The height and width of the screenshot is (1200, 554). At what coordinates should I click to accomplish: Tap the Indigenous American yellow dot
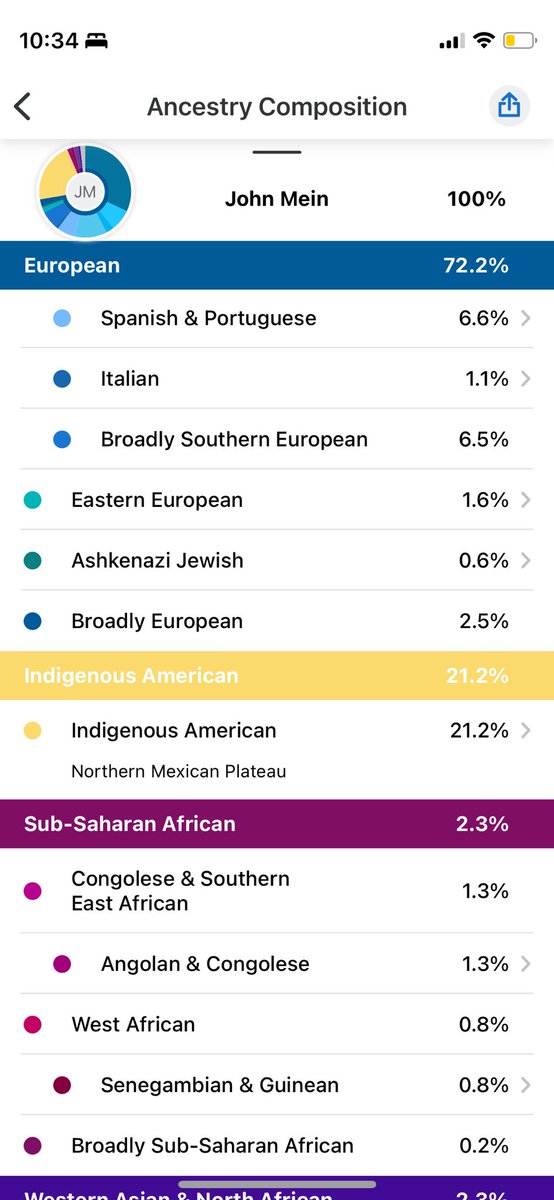[32, 731]
